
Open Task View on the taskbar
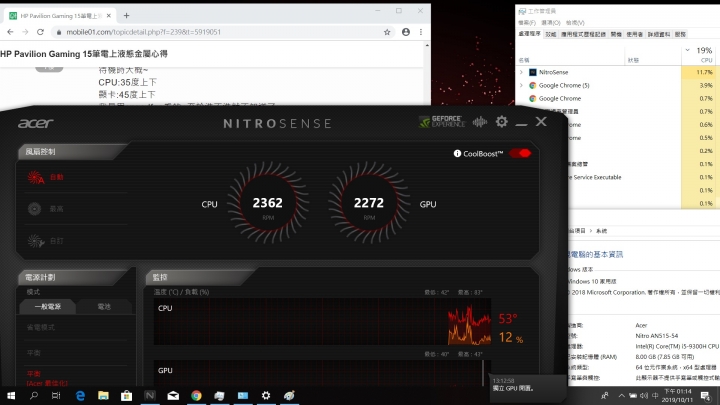(x=56, y=395)
